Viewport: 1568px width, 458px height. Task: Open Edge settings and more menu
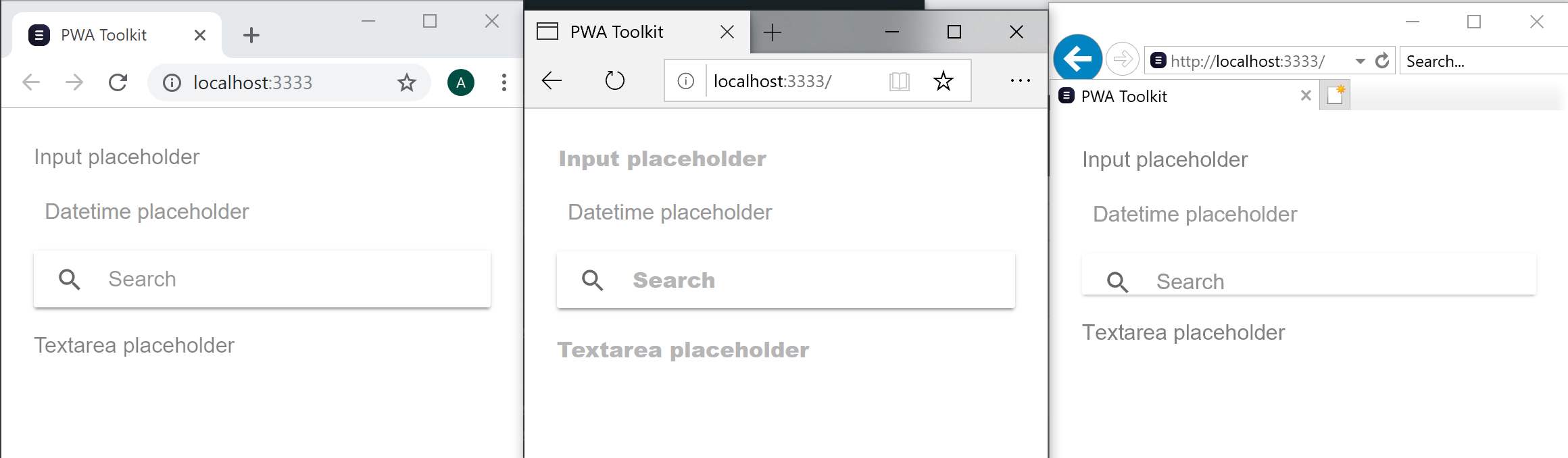coord(1020,81)
